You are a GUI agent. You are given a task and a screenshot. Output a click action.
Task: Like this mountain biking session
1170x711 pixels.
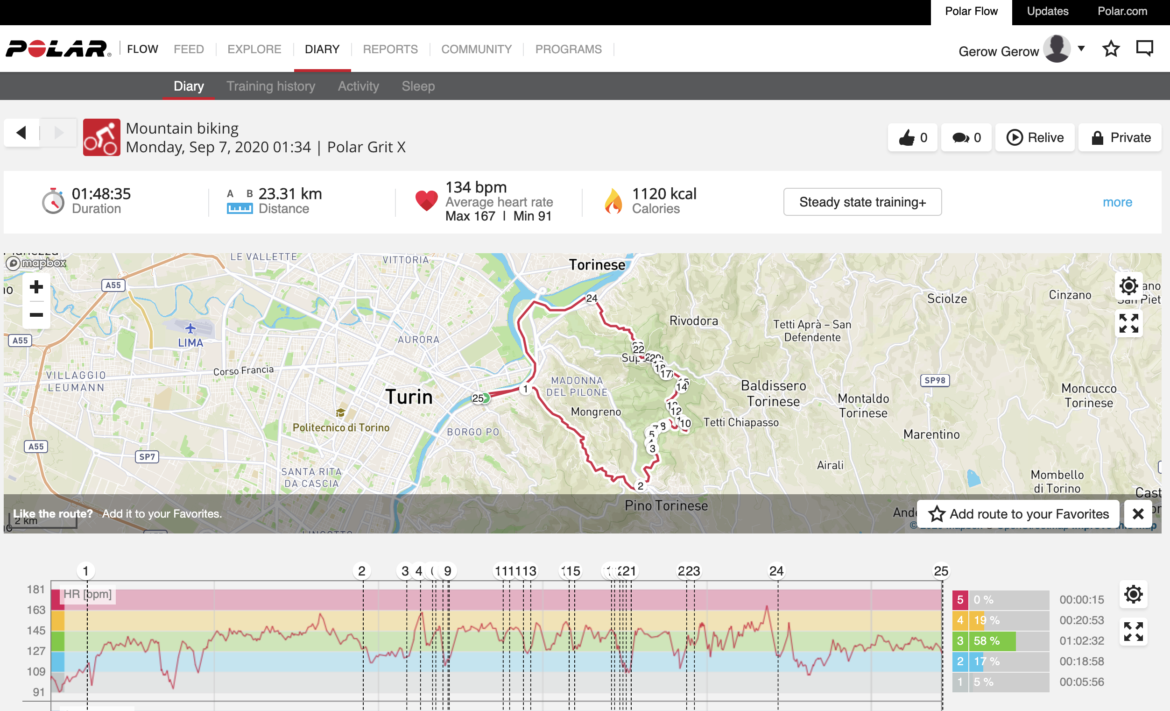(912, 138)
